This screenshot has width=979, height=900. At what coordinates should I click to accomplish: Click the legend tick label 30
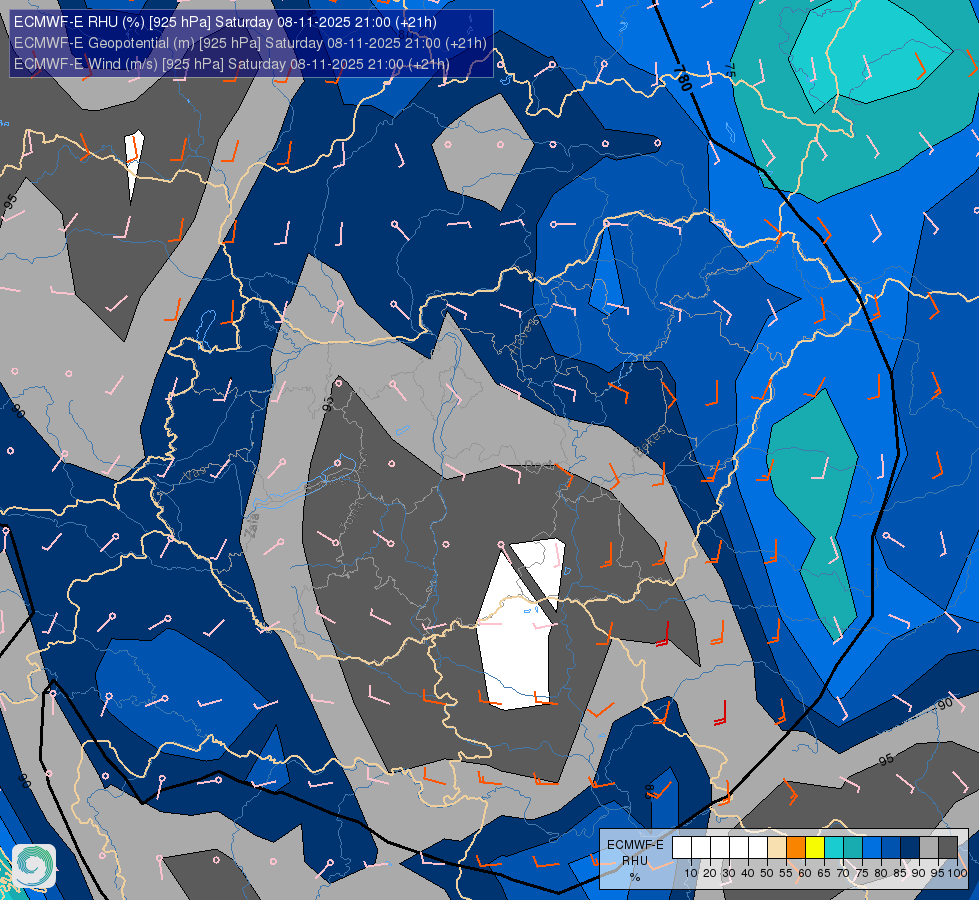click(729, 873)
